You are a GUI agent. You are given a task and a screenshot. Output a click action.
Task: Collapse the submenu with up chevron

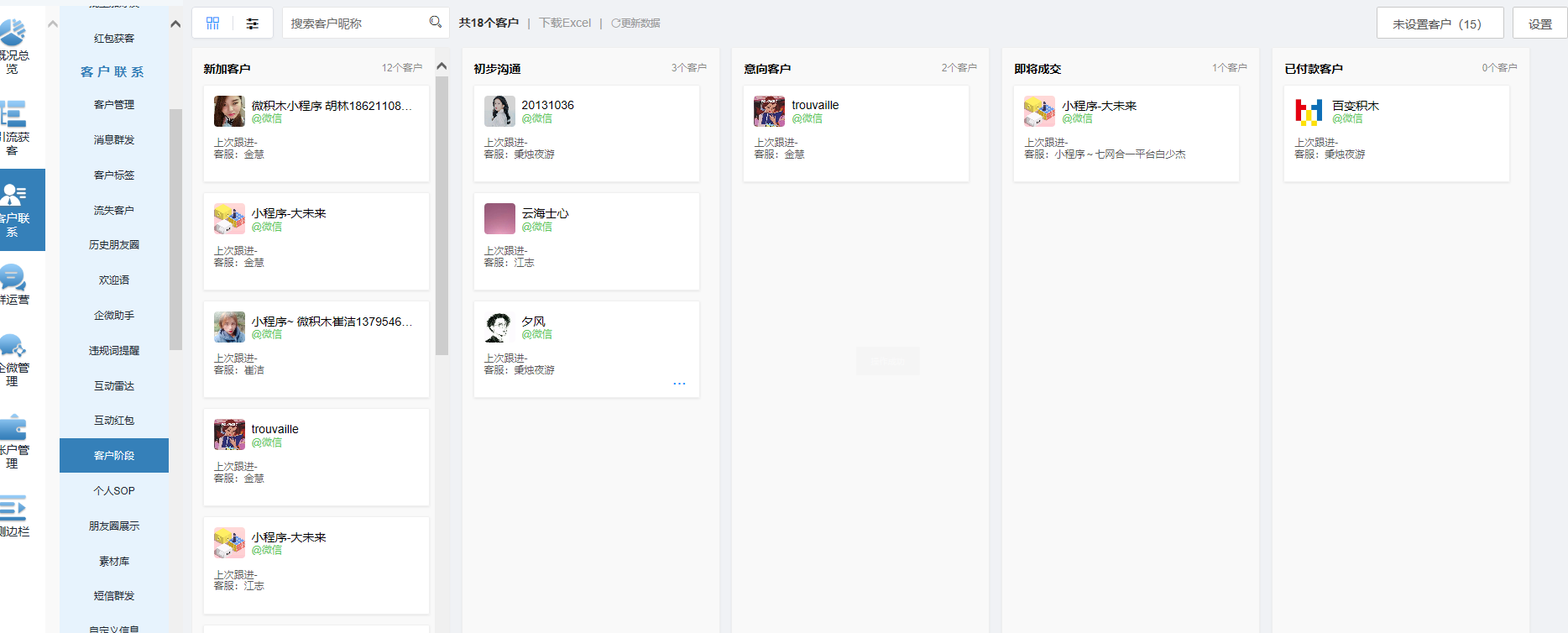[175, 24]
